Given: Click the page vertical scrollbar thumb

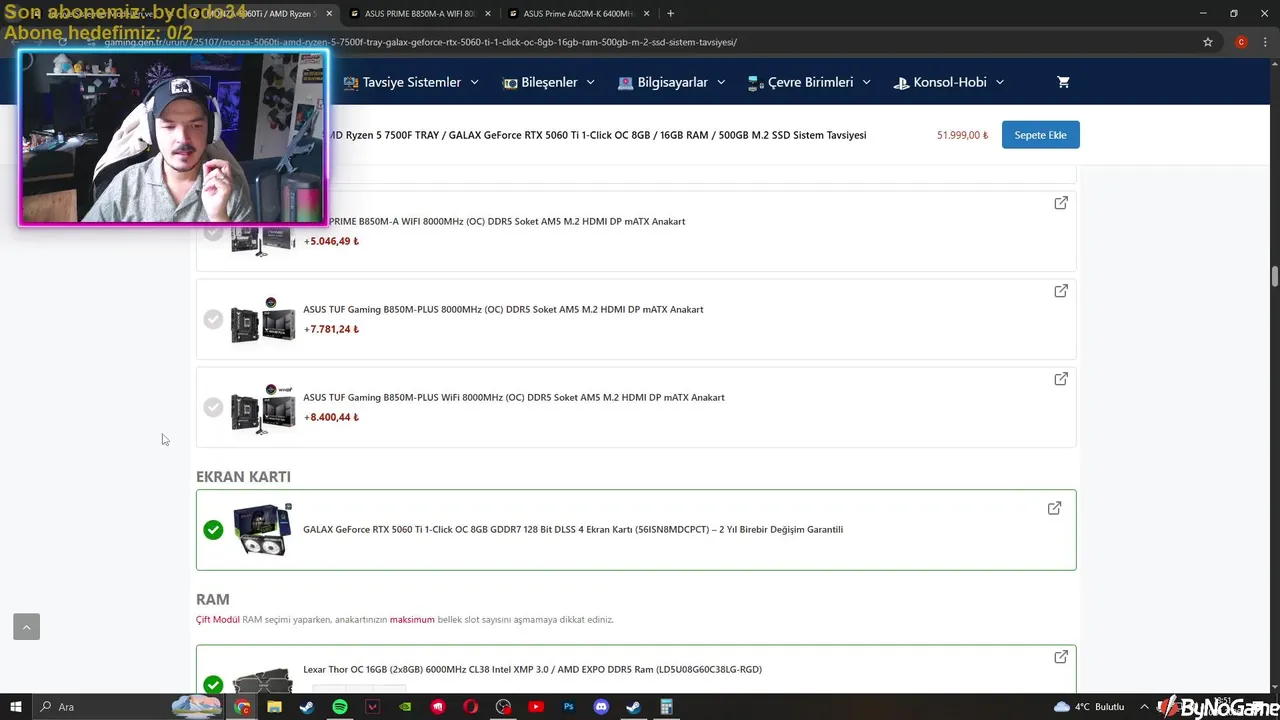Looking at the screenshot, I should (x=1275, y=276).
